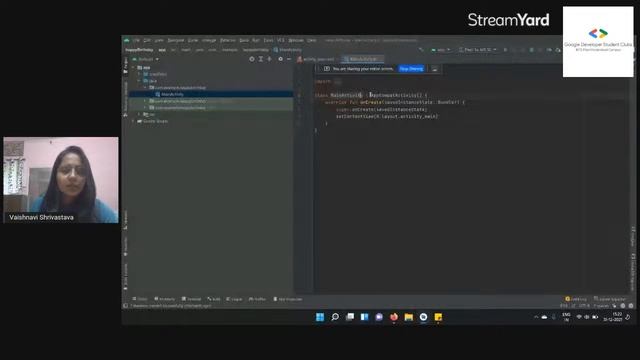Viewport: 640px width, 360px height.
Task: Open the Problems tool window
Action: tap(164, 299)
